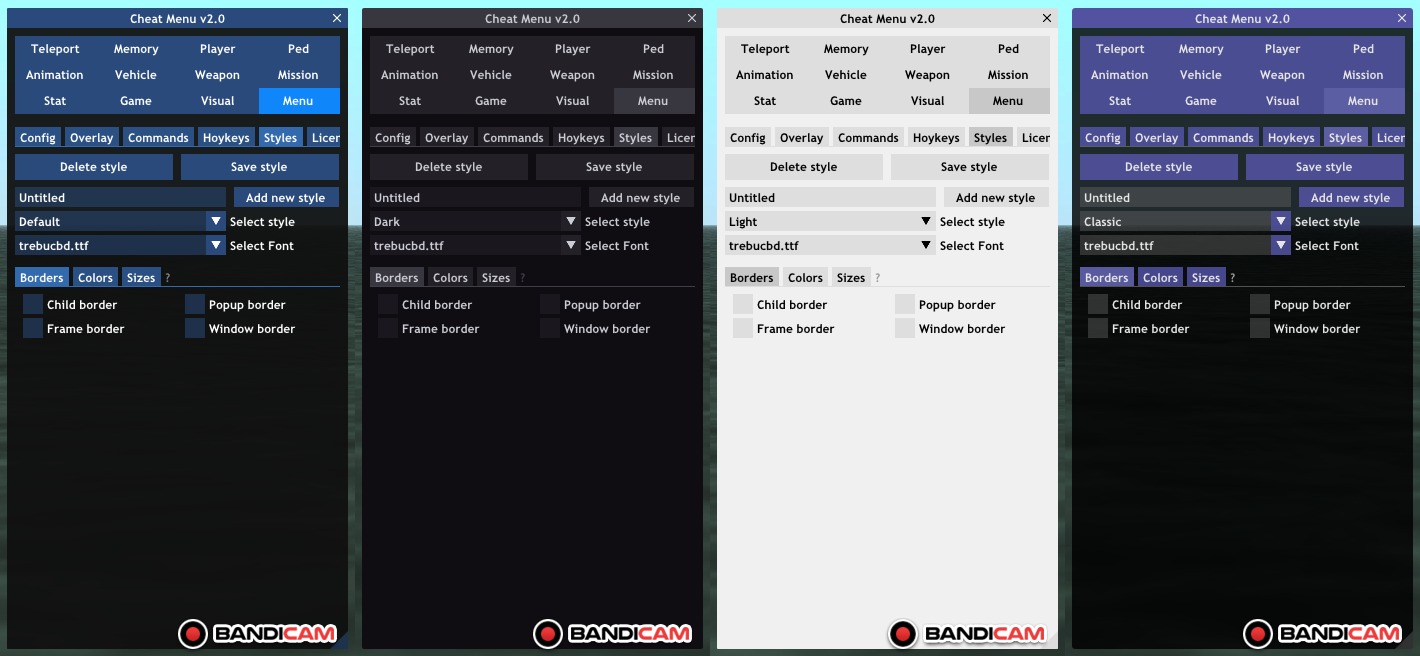
Task: Switch to Sizes tab in Dark style window
Action: (496, 277)
